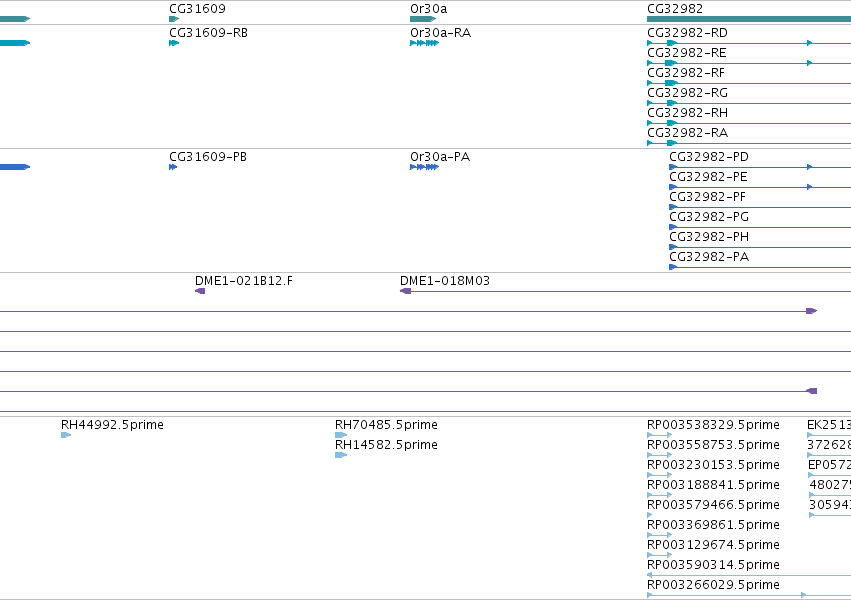
Task: Click EST RP003188841.5prime label
Action: 713,485
